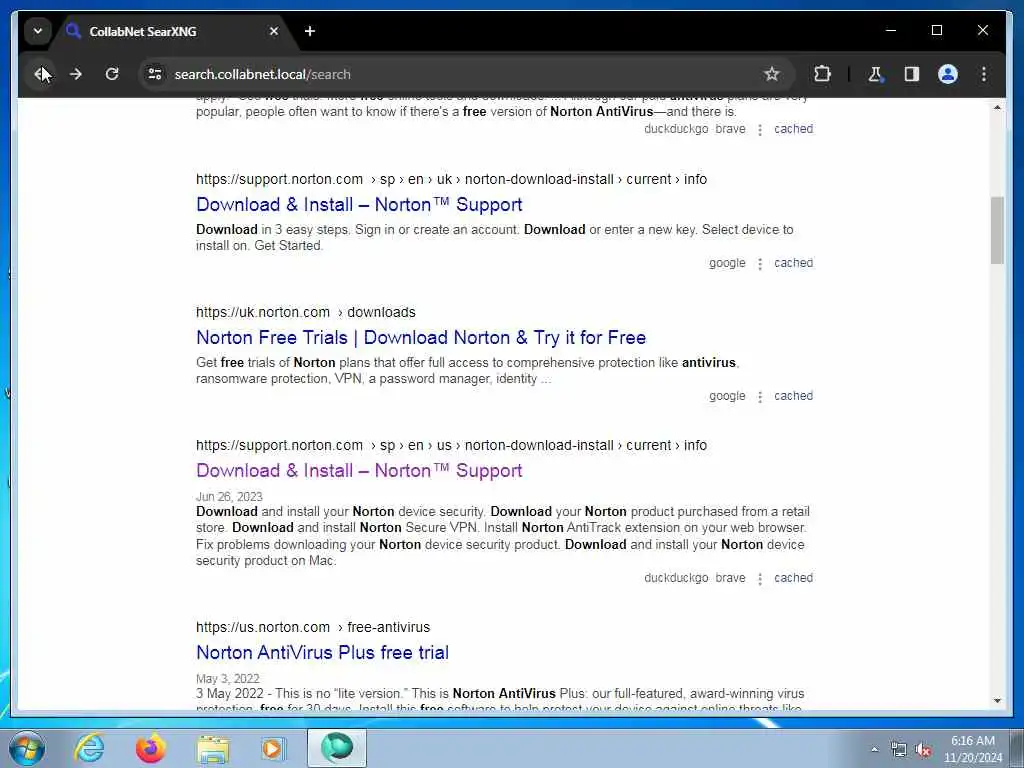Image resolution: width=1024 pixels, height=768 pixels.
Task: Open the Extensions puzzle icon
Action: [822, 74]
